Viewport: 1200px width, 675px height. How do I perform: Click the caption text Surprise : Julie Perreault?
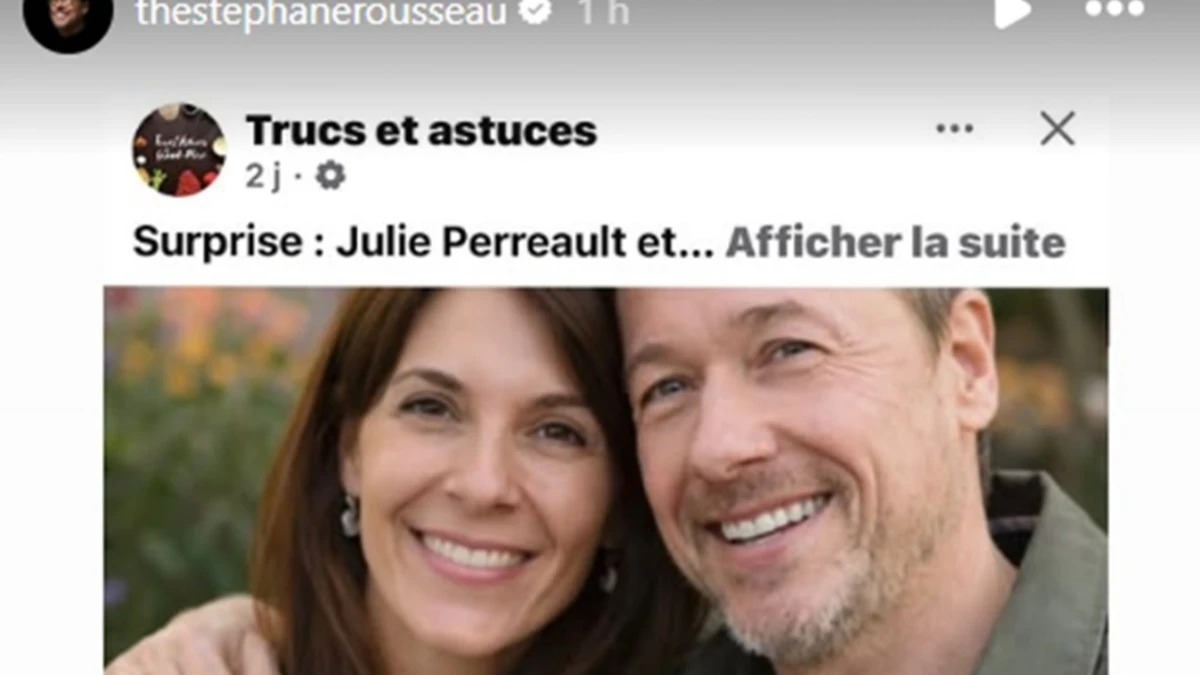coord(394,242)
